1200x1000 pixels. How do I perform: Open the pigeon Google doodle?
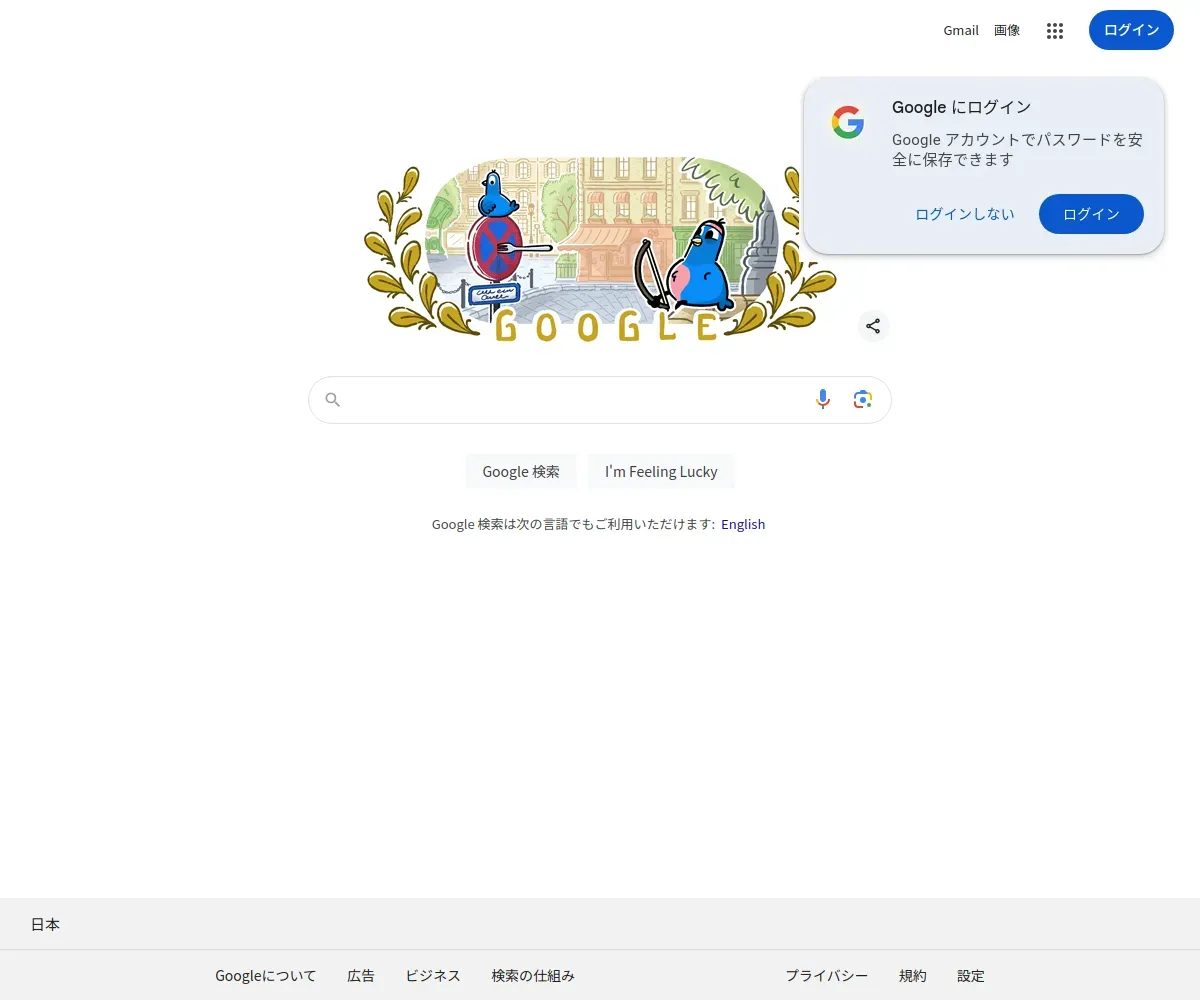[x=600, y=249]
